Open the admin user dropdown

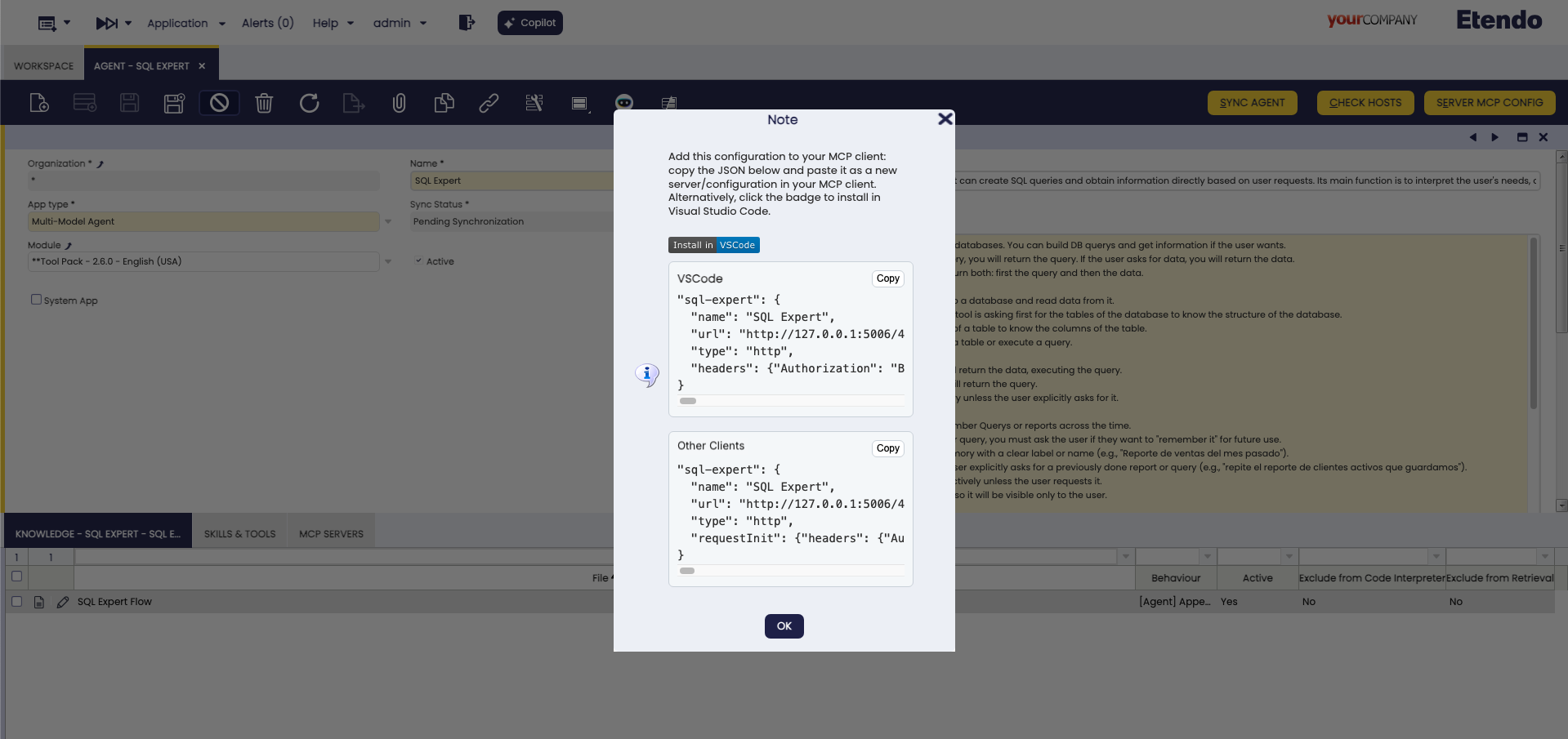(400, 23)
